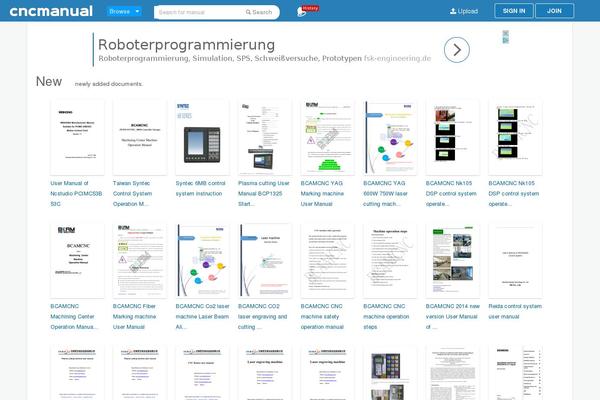
Task: Click the cncmanual logo
Action: [51, 11]
